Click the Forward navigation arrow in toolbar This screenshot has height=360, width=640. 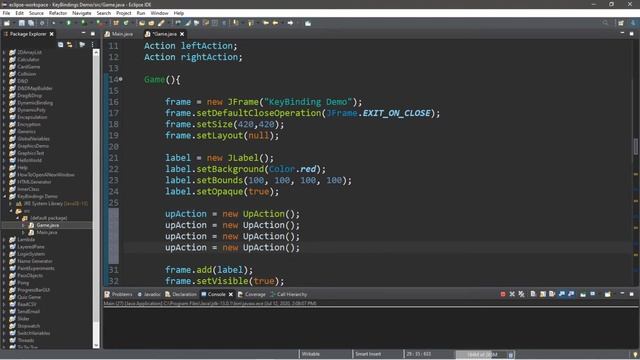pyautogui.click(x=290, y=23)
